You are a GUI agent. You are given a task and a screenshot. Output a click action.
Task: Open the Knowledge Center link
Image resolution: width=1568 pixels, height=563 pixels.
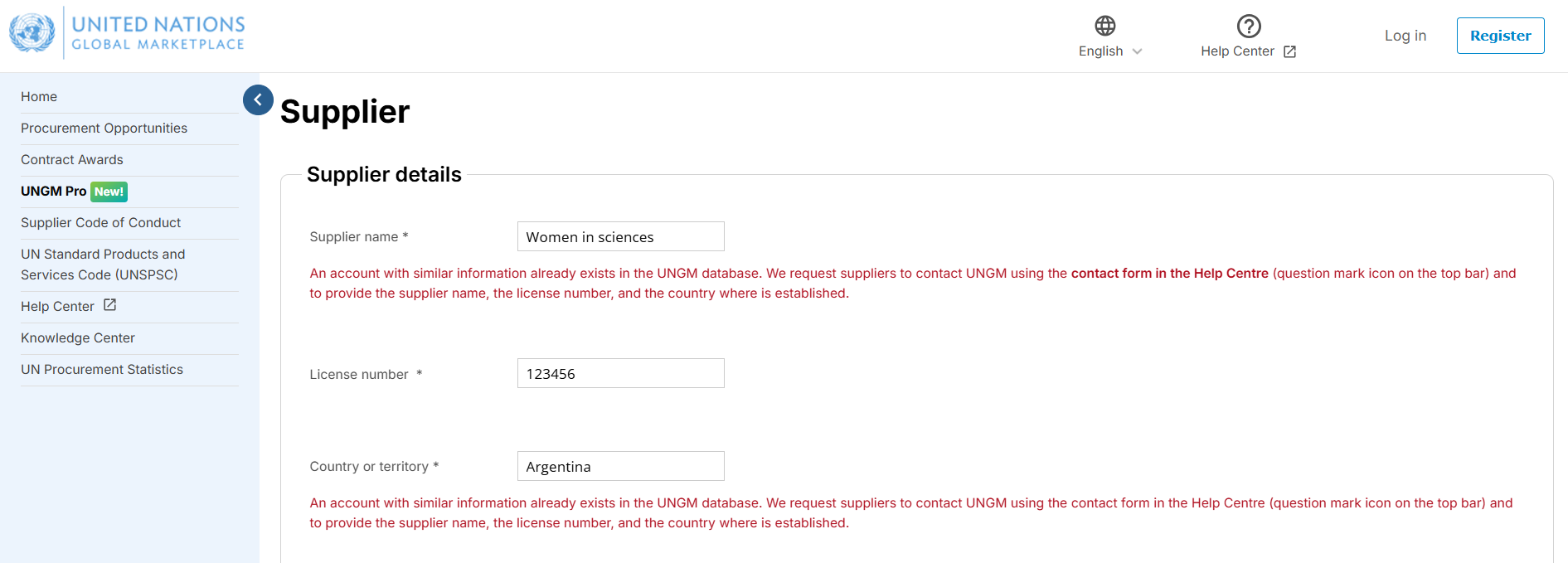(x=78, y=338)
